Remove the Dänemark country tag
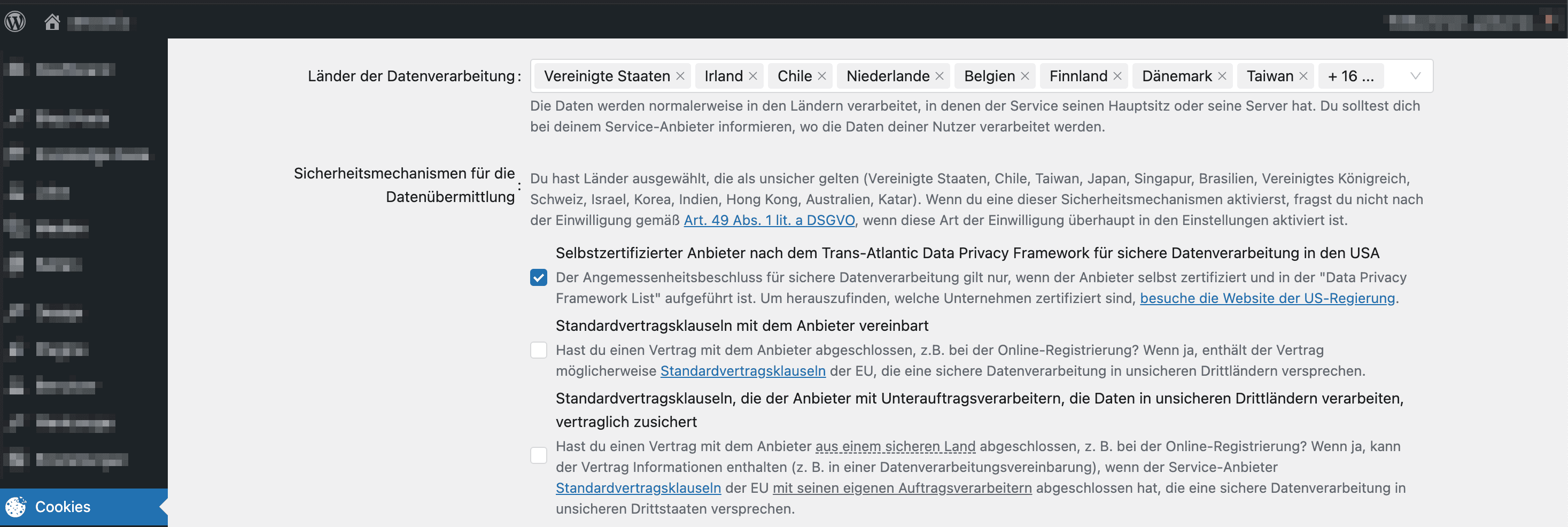Image resolution: width=1568 pixels, height=527 pixels. click(x=1222, y=76)
